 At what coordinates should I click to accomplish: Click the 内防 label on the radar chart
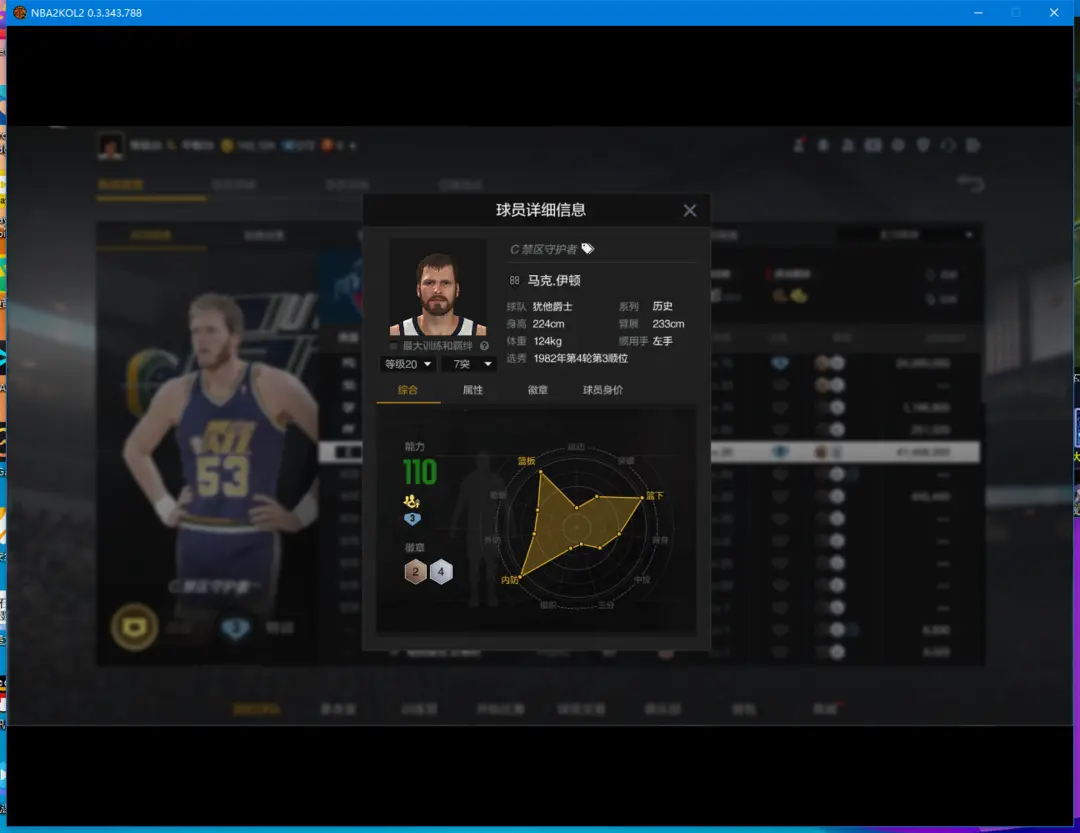click(x=510, y=580)
